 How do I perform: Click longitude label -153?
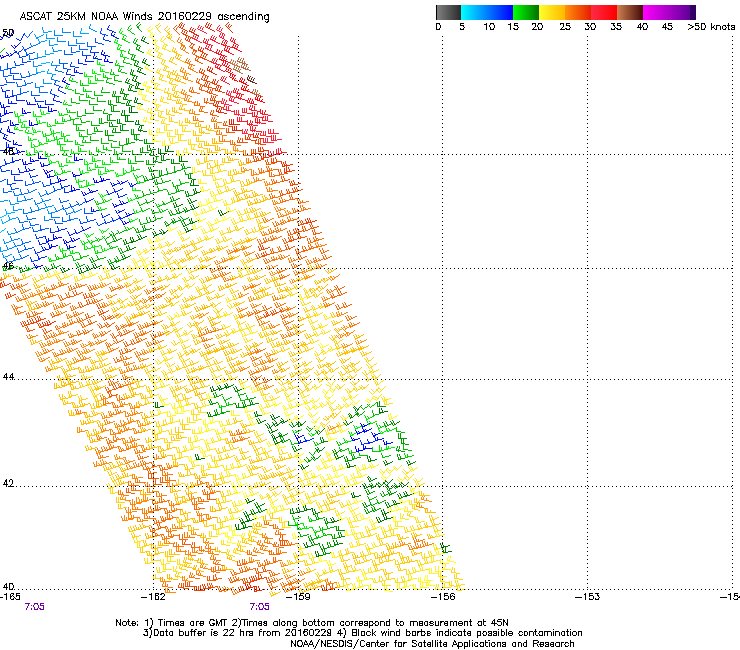(x=588, y=597)
